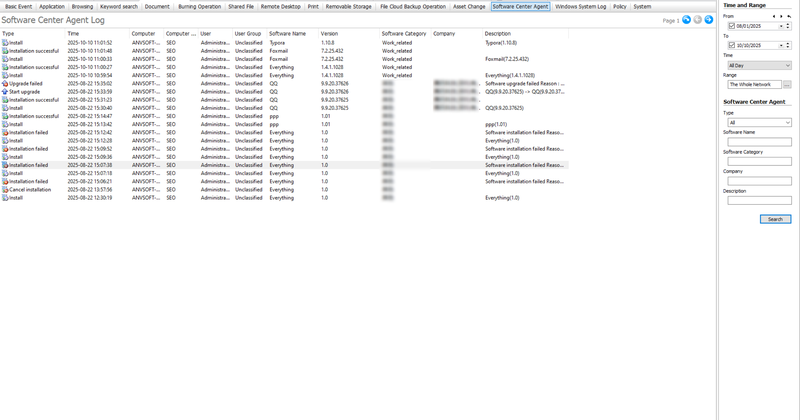
Task: Click the Upgrade failed row icon
Action: pyautogui.click(x=5, y=84)
